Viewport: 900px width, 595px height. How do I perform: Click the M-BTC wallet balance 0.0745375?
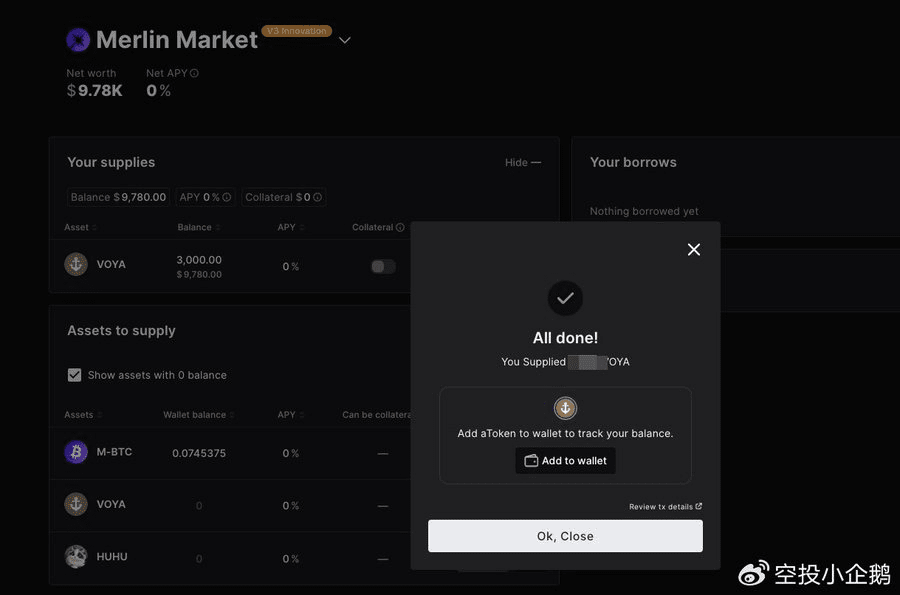tap(199, 453)
